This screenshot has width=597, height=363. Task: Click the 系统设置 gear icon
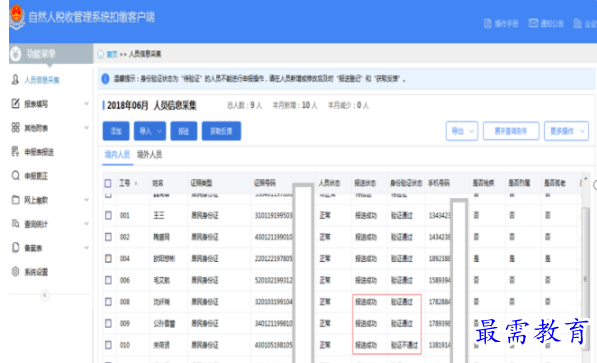click(x=15, y=272)
